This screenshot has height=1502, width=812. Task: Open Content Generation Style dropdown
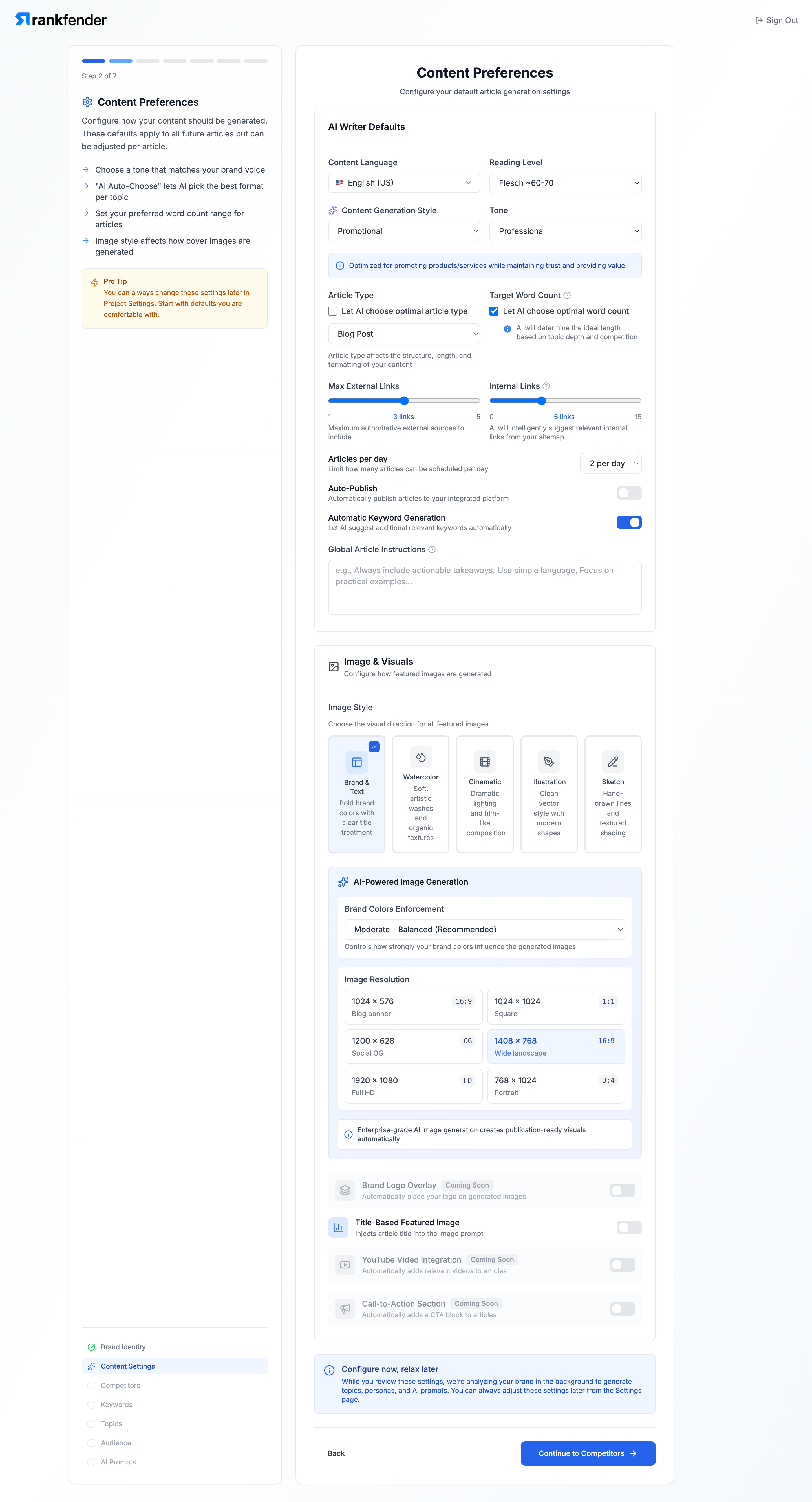(x=404, y=231)
